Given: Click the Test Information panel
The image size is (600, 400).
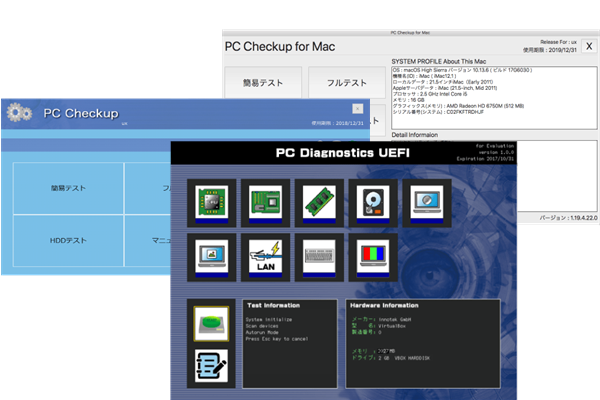Looking at the screenshot, I should (x=290, y=344).
